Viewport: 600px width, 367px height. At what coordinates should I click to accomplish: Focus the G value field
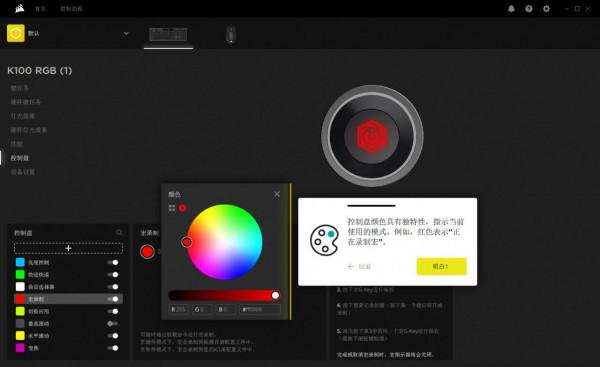click(x=202, y=309)
